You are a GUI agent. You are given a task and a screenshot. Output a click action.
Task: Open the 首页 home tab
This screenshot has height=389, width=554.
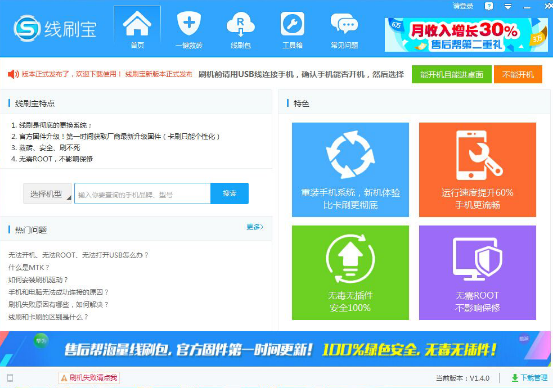point(137,30)
